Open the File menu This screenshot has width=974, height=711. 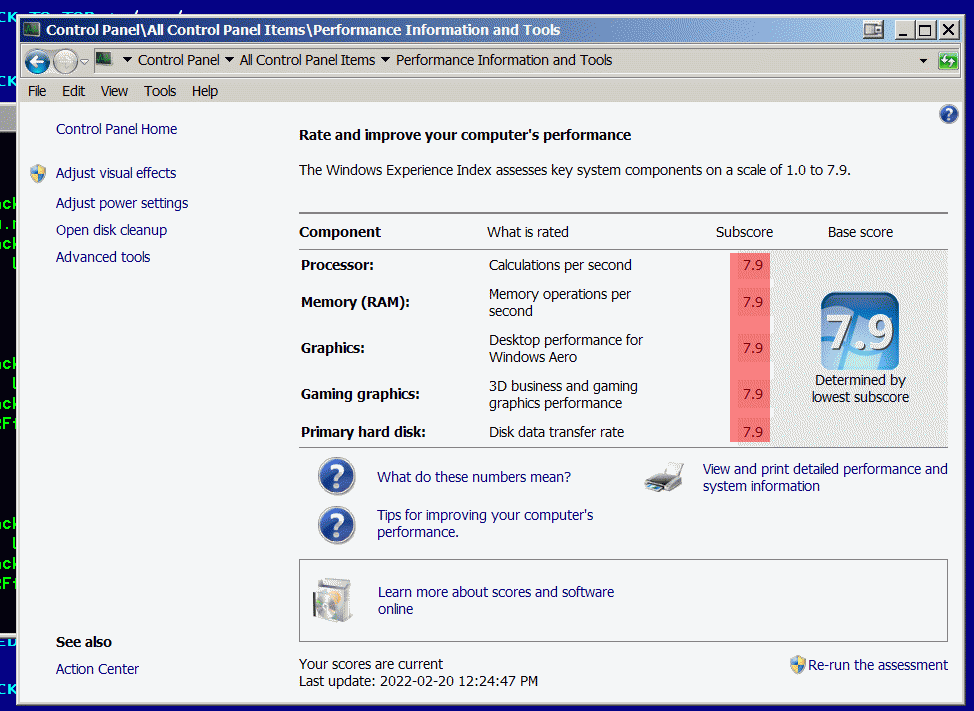coord(37,91)
